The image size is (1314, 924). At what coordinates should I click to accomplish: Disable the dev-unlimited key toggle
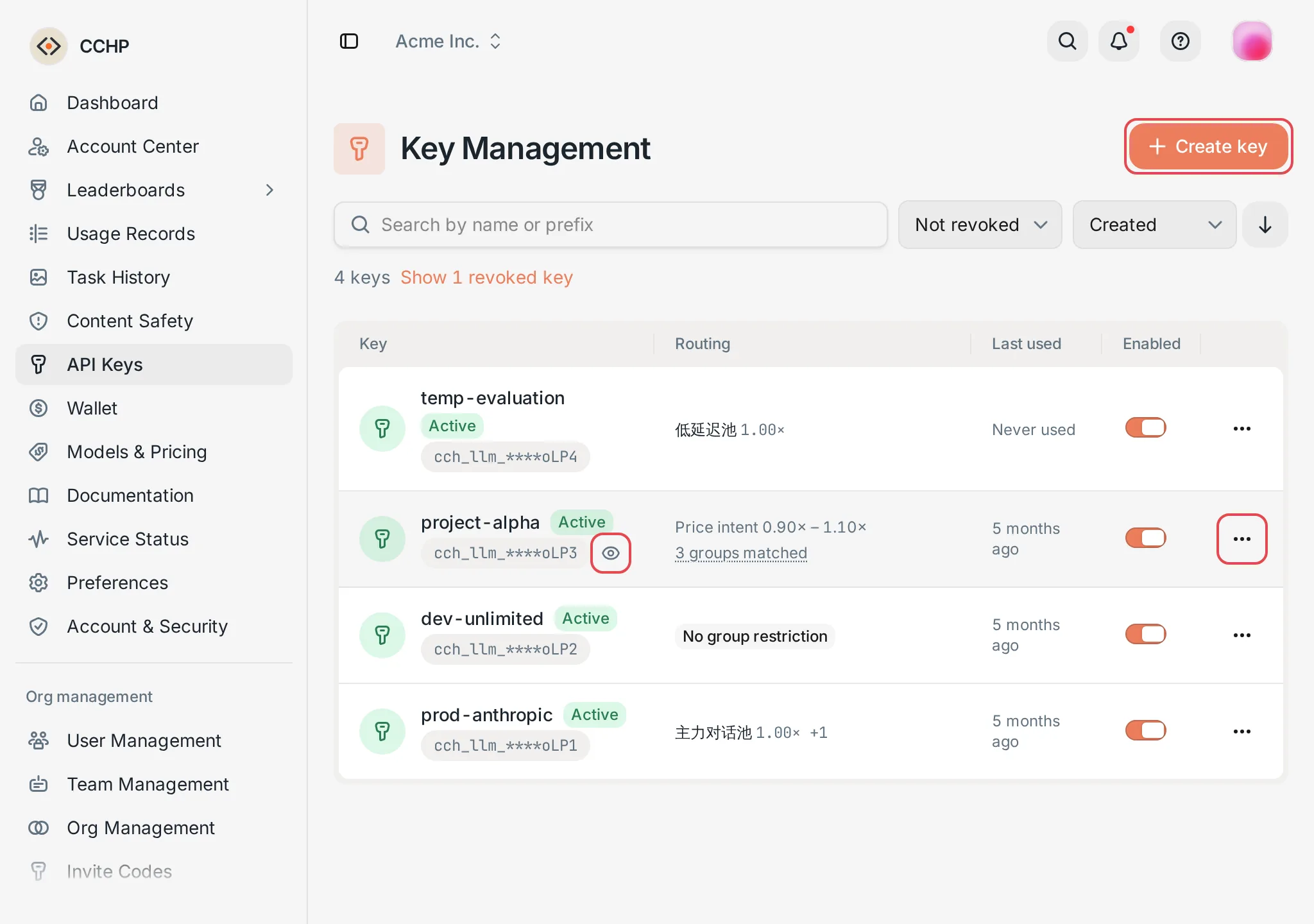(x=1146, y=635)
